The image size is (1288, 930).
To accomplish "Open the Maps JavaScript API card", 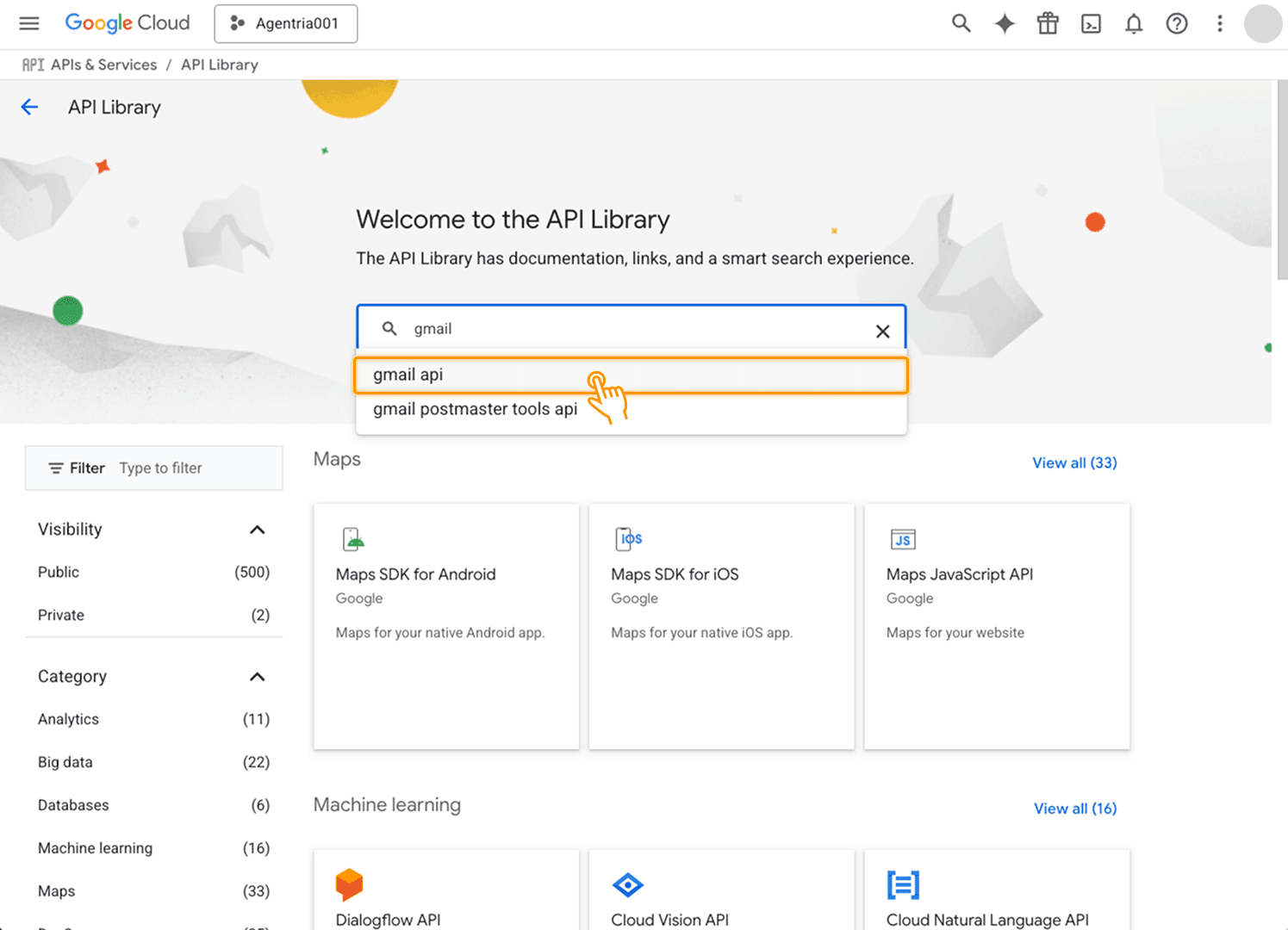I will (x=997, y=627).
